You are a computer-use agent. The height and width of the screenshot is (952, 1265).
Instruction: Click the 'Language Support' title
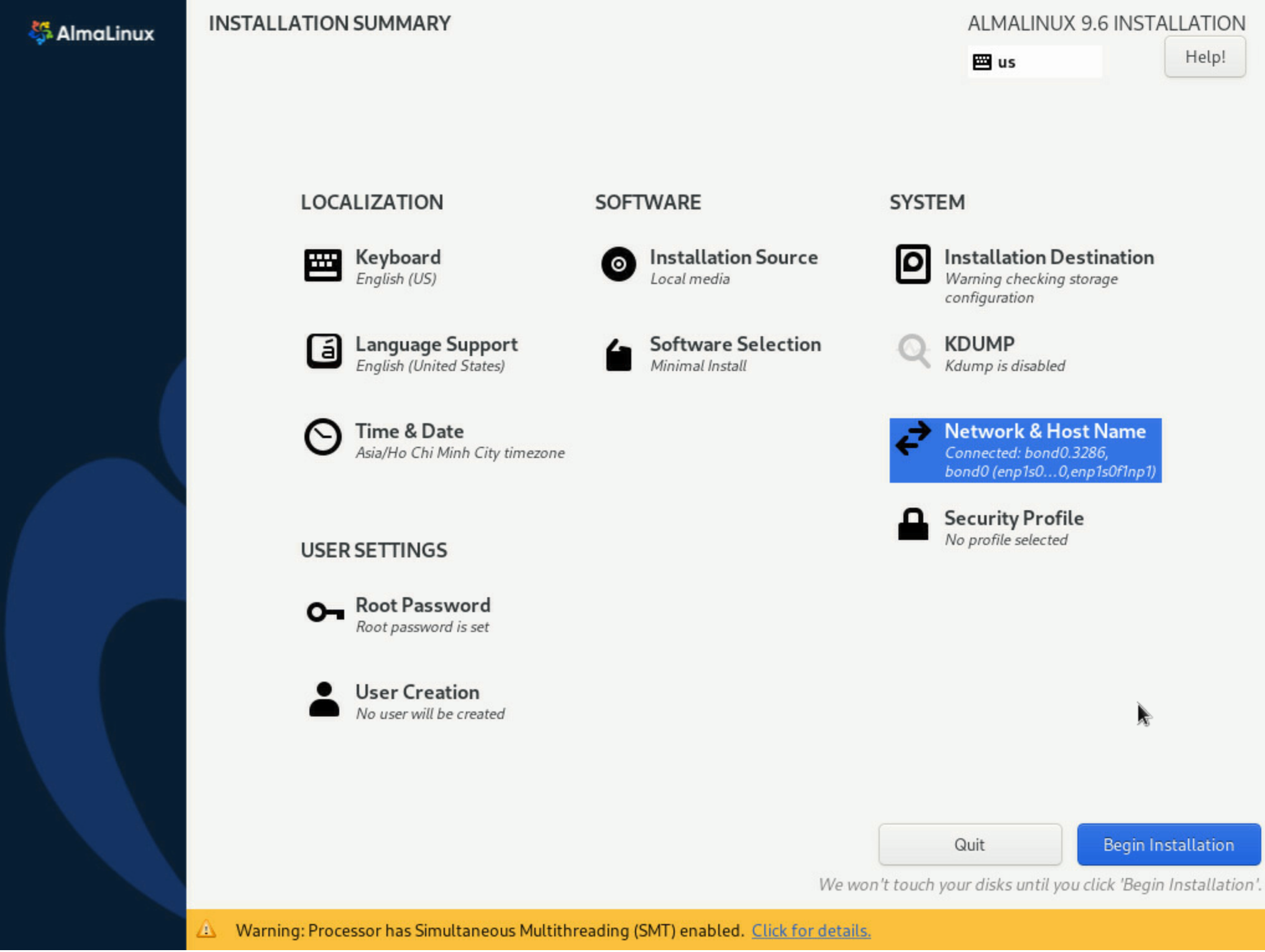click(x=436, y=344)
